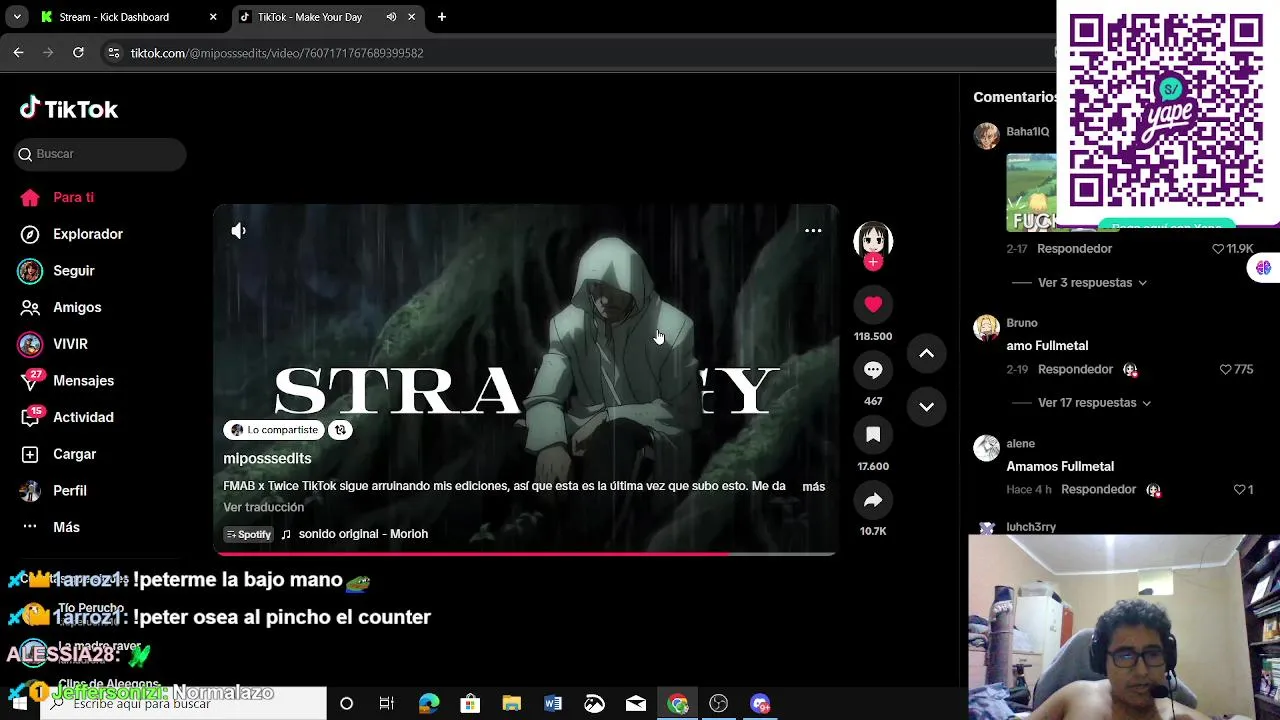Open the Amigos section
The height and width of the screenshot is (720, 1280).
point(62,307)
